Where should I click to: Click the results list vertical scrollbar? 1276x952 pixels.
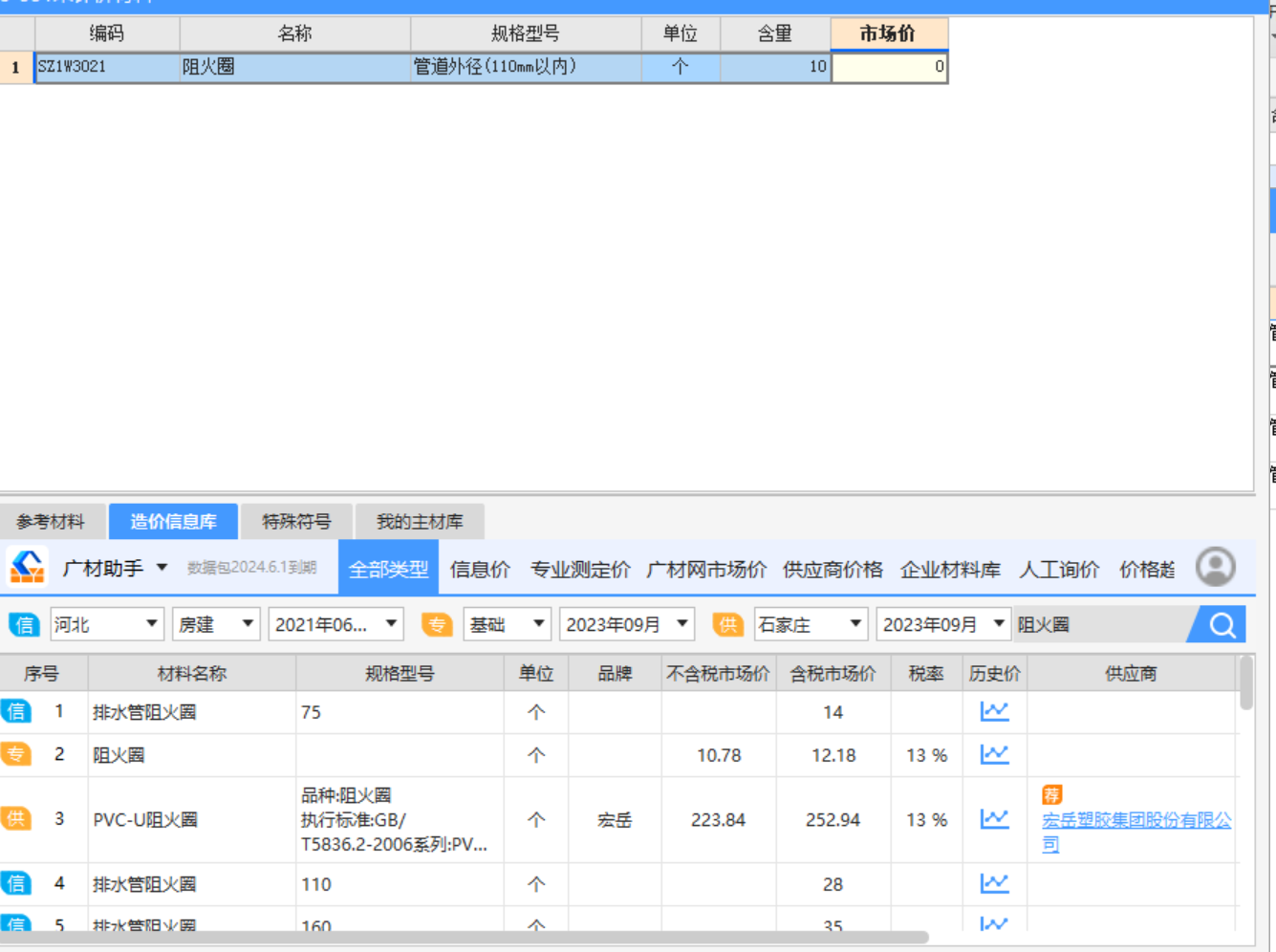point(1246,682)
